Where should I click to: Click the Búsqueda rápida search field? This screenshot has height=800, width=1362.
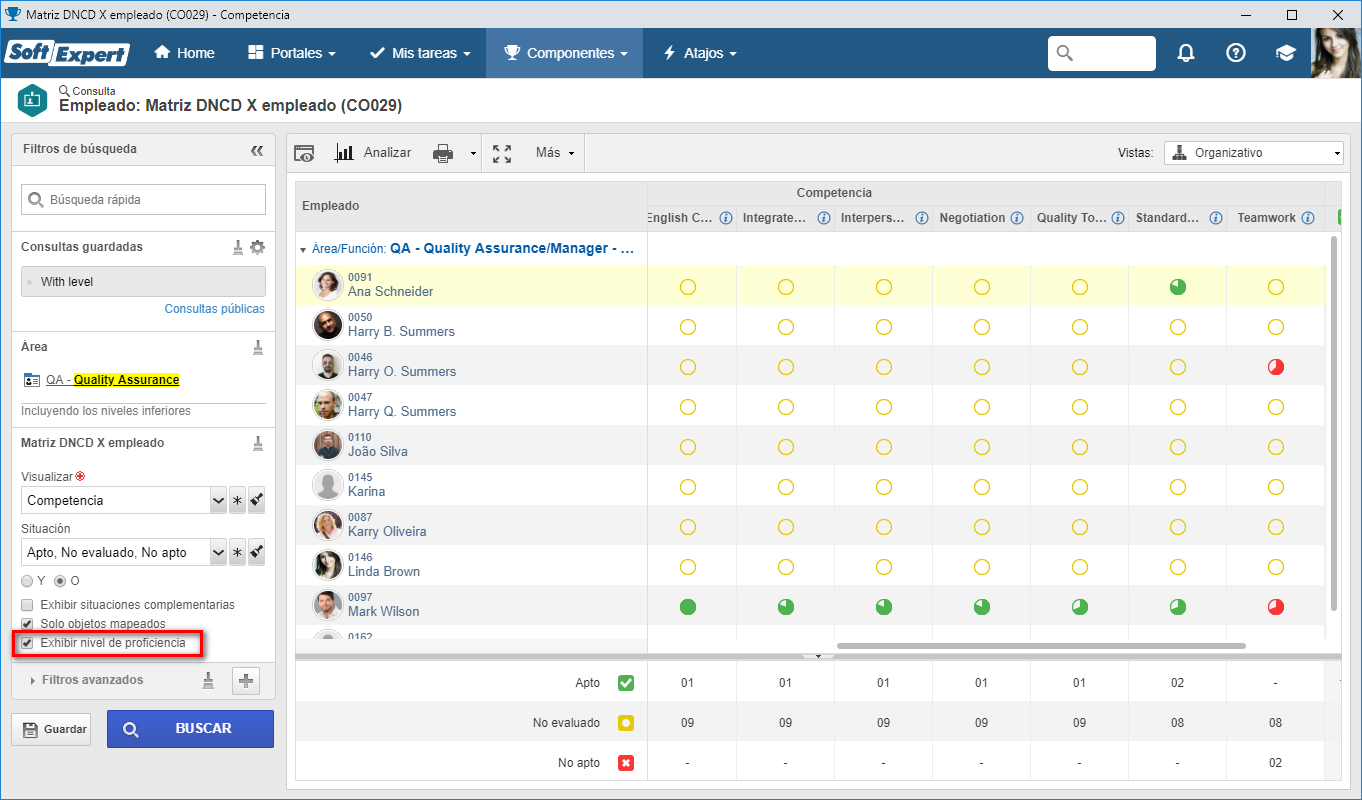click(143, 199)
